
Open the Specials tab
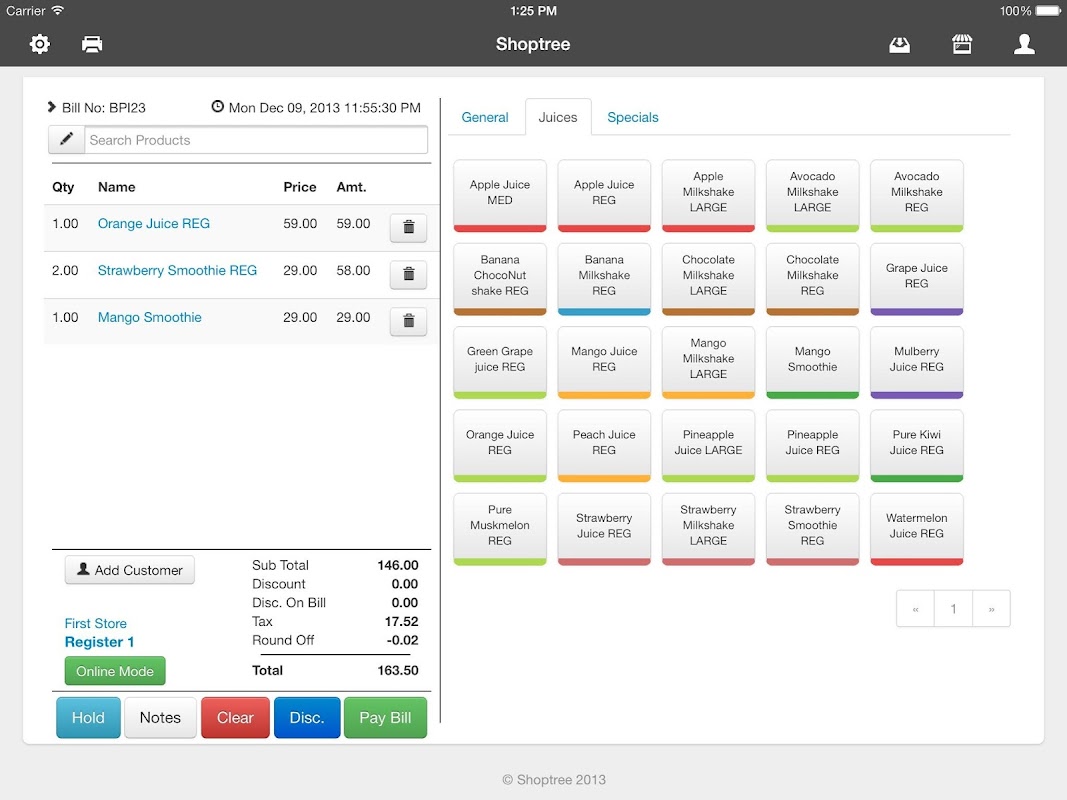(x=633, y=117)
